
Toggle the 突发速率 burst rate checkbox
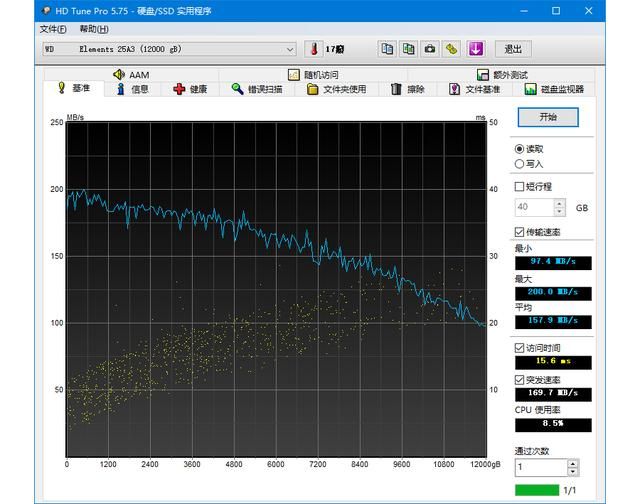click(x=519, y=380)
